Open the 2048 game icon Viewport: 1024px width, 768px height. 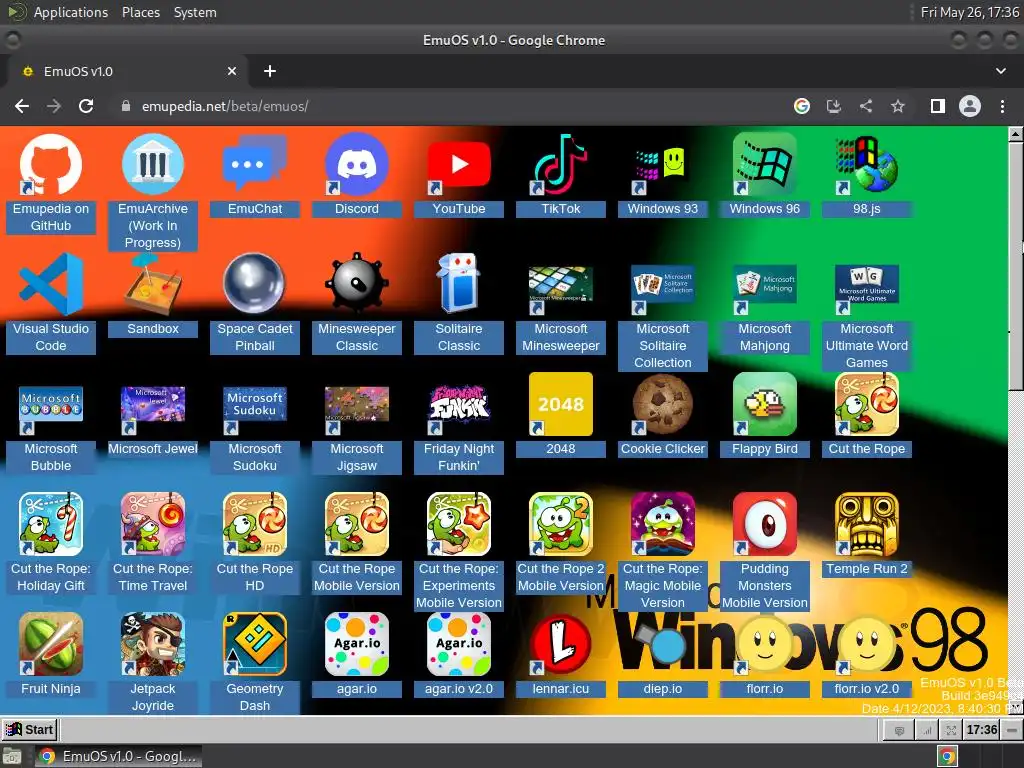click(560, 405)
